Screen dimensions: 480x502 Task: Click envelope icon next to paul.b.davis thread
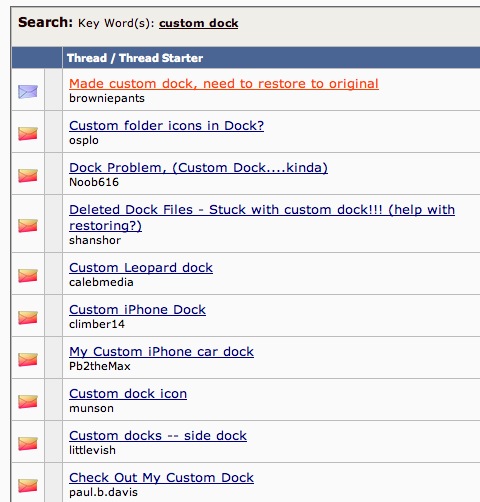pyautogui.click(x=28, y=486)
